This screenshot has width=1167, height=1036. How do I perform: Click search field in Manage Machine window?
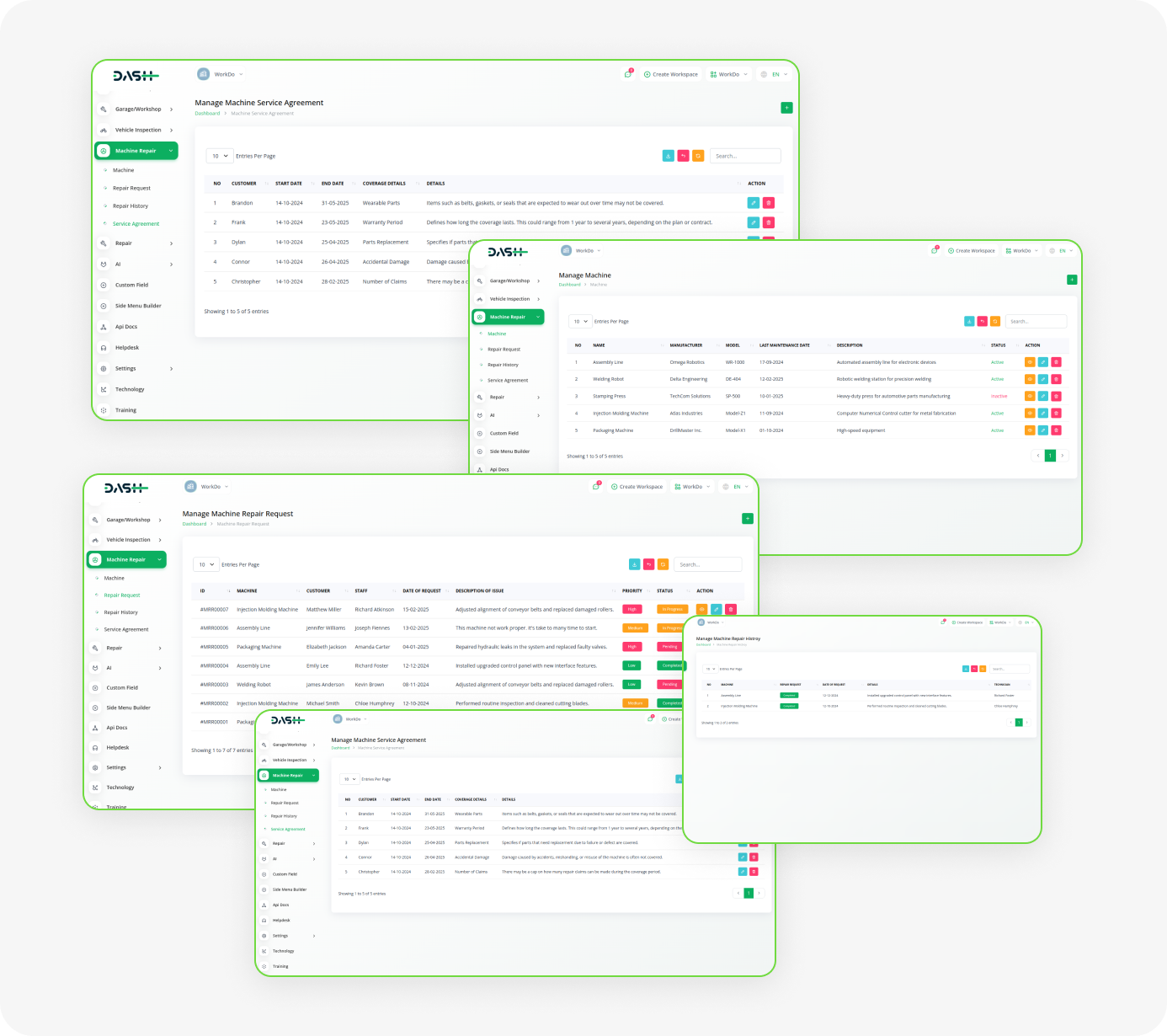[1036, 321]
